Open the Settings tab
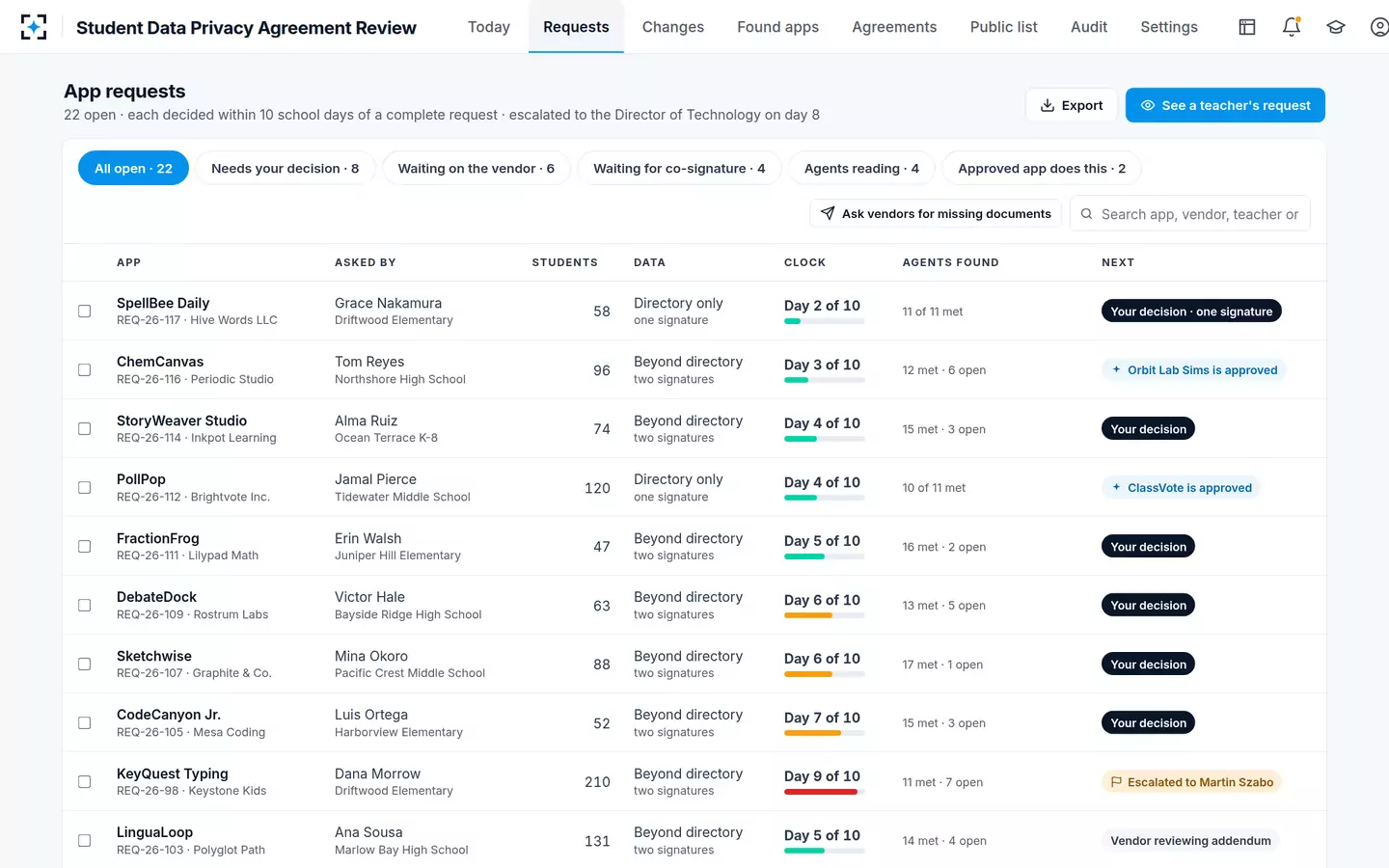Screen dimensions: 1389x868 coord(1169,27)
